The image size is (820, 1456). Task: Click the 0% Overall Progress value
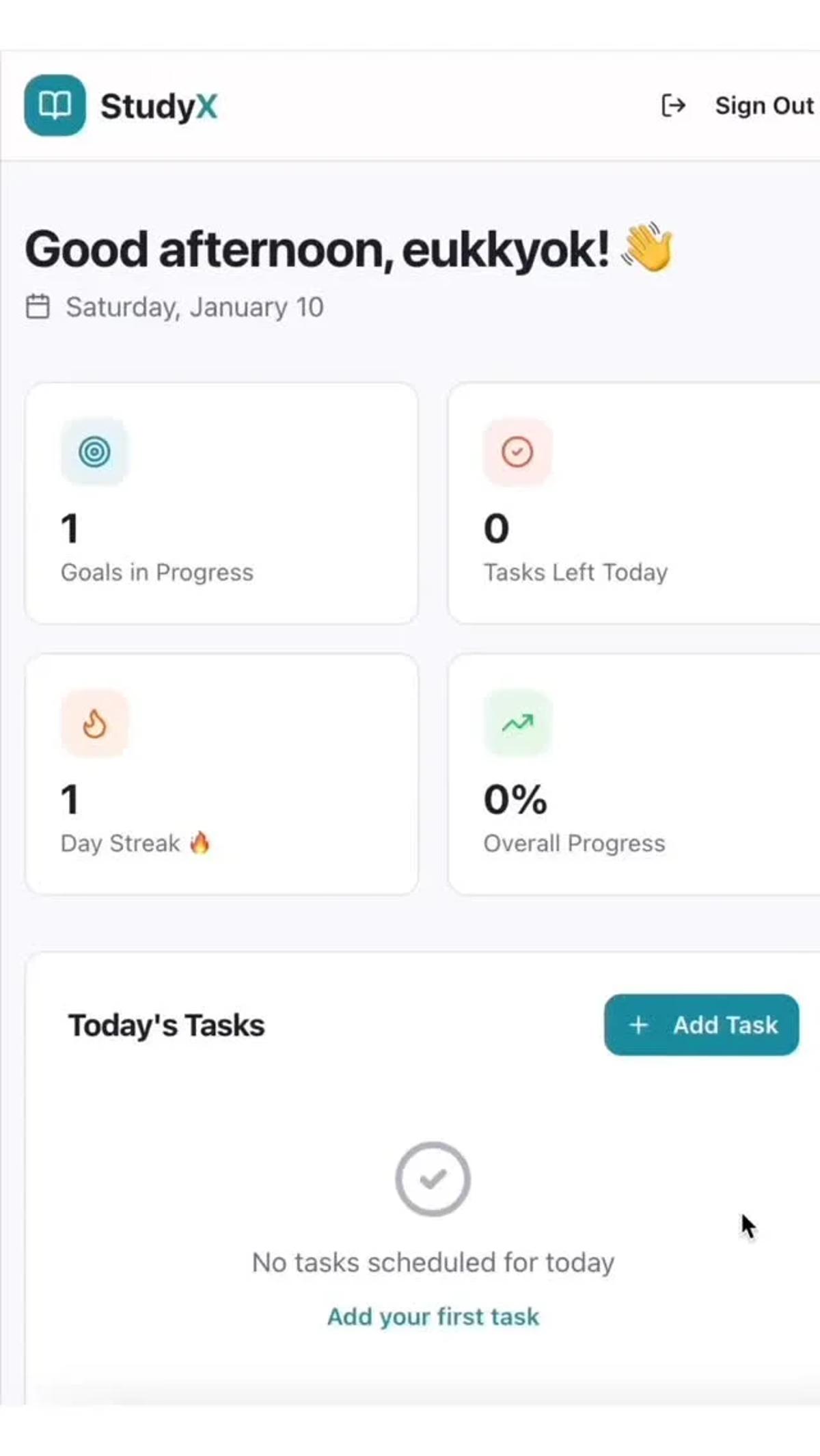pyautogui.click(x=515, y=800)
